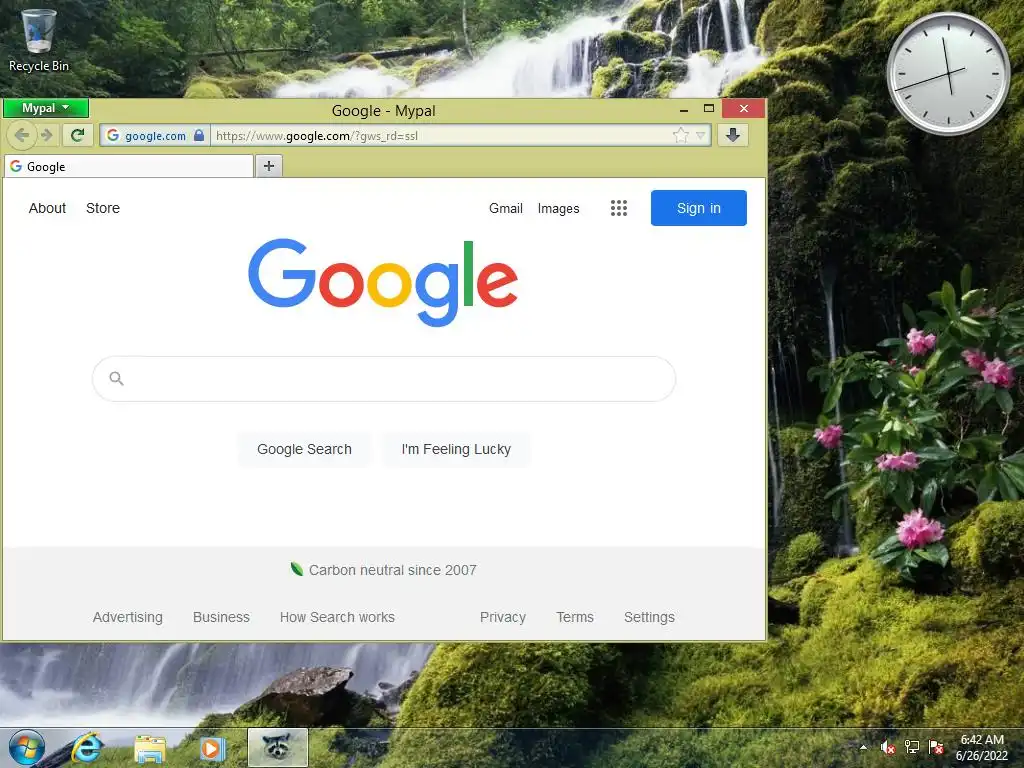The height and width of the screenshot is (768, 1024).
Task: Open a new tab with the plus button
Action: (268, 166)
